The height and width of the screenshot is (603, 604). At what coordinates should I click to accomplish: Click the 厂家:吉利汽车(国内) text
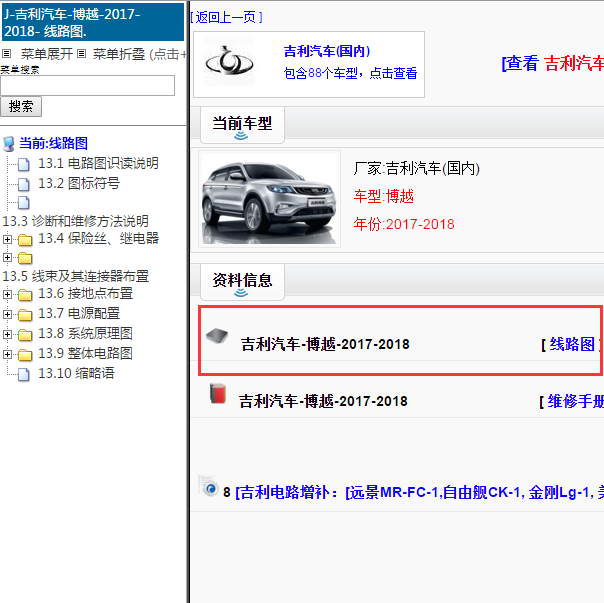coord(417,169)
